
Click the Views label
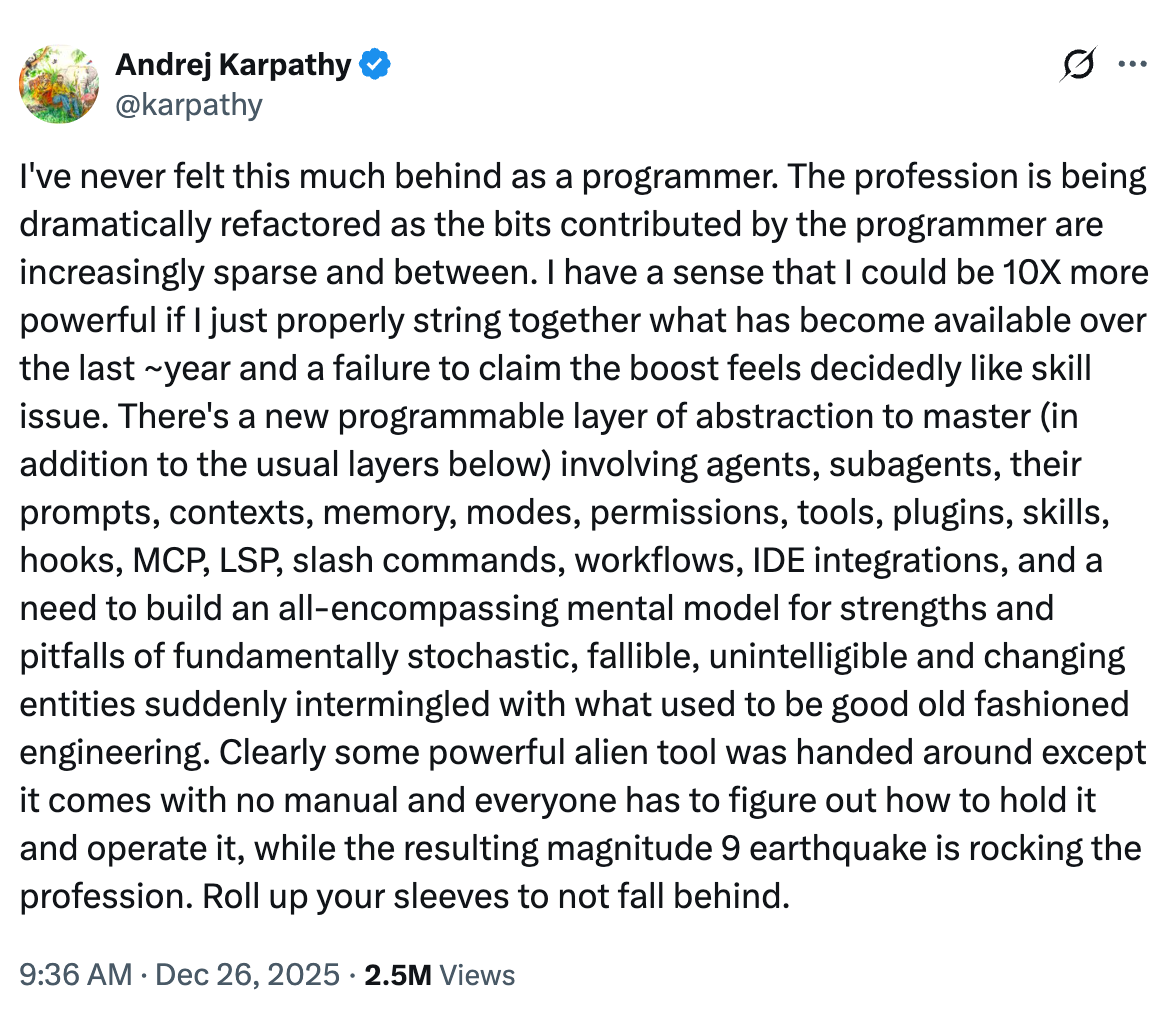477,975
